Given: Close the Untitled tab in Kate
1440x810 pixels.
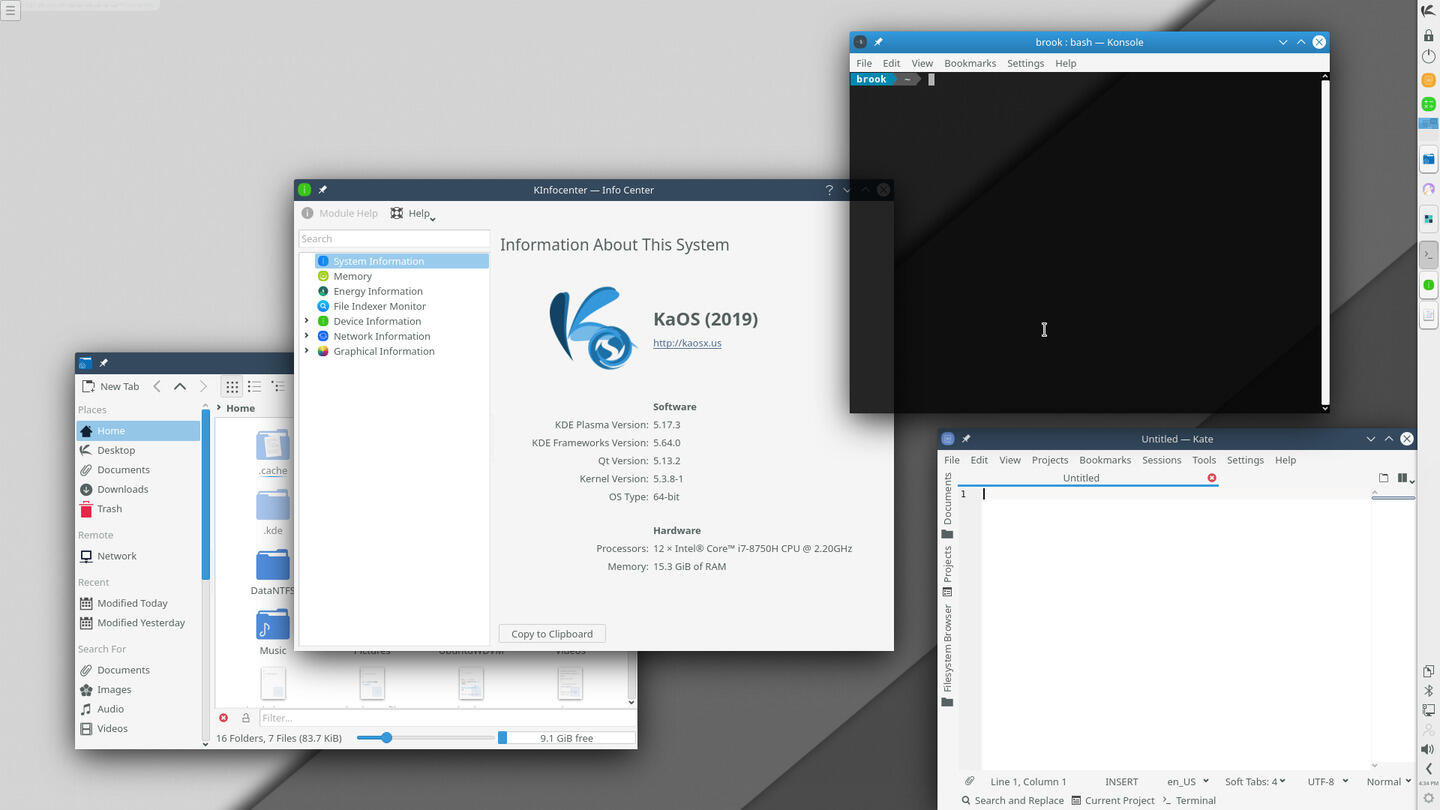Looking at the screenshot, I should 1212,478.
